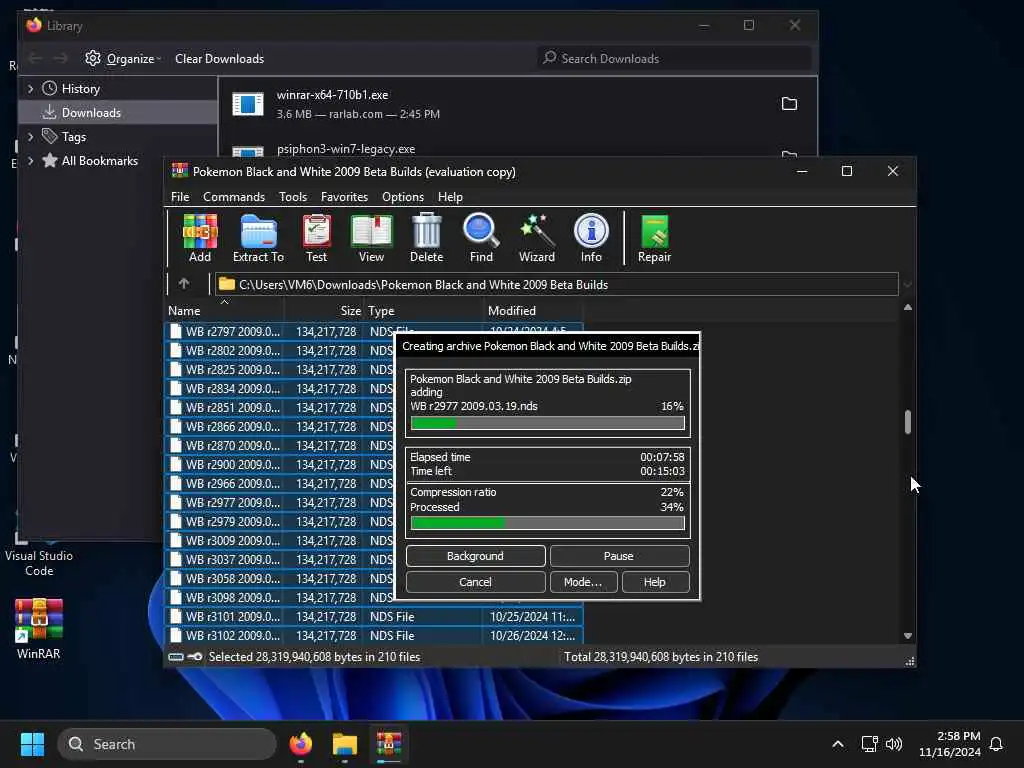
Task: Go up one folder level arrow
Action: (184, 284)
